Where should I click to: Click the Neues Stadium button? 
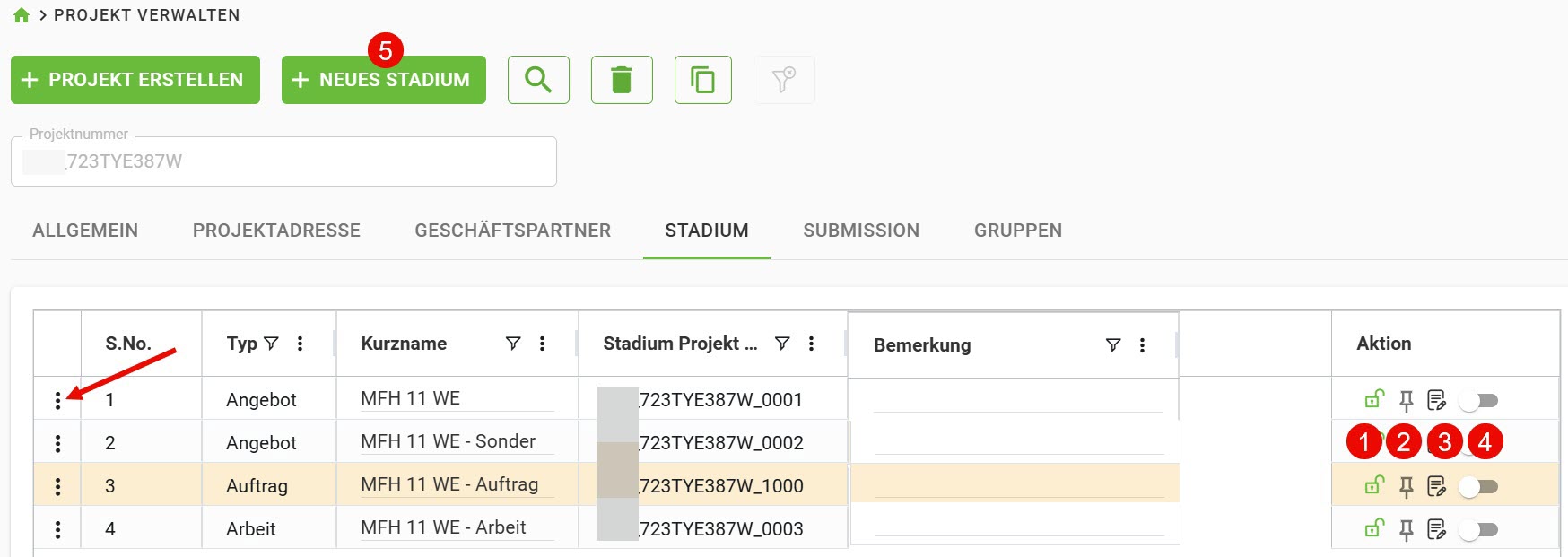(384, 80)
